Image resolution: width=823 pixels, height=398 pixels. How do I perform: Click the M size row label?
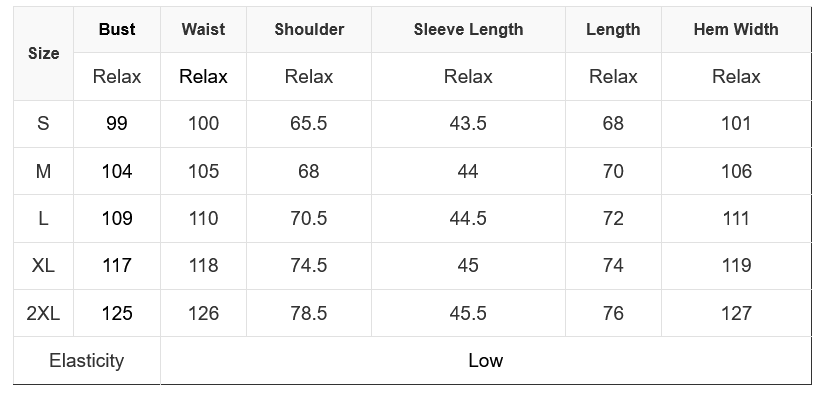point(43,171)
